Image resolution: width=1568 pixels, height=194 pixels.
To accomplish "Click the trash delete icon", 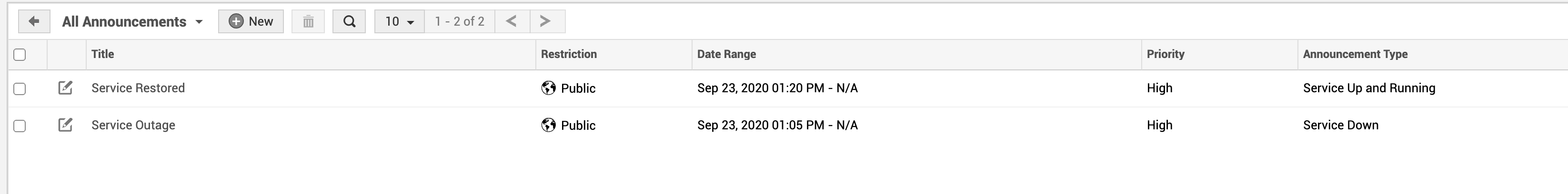I will click(308, 21).
